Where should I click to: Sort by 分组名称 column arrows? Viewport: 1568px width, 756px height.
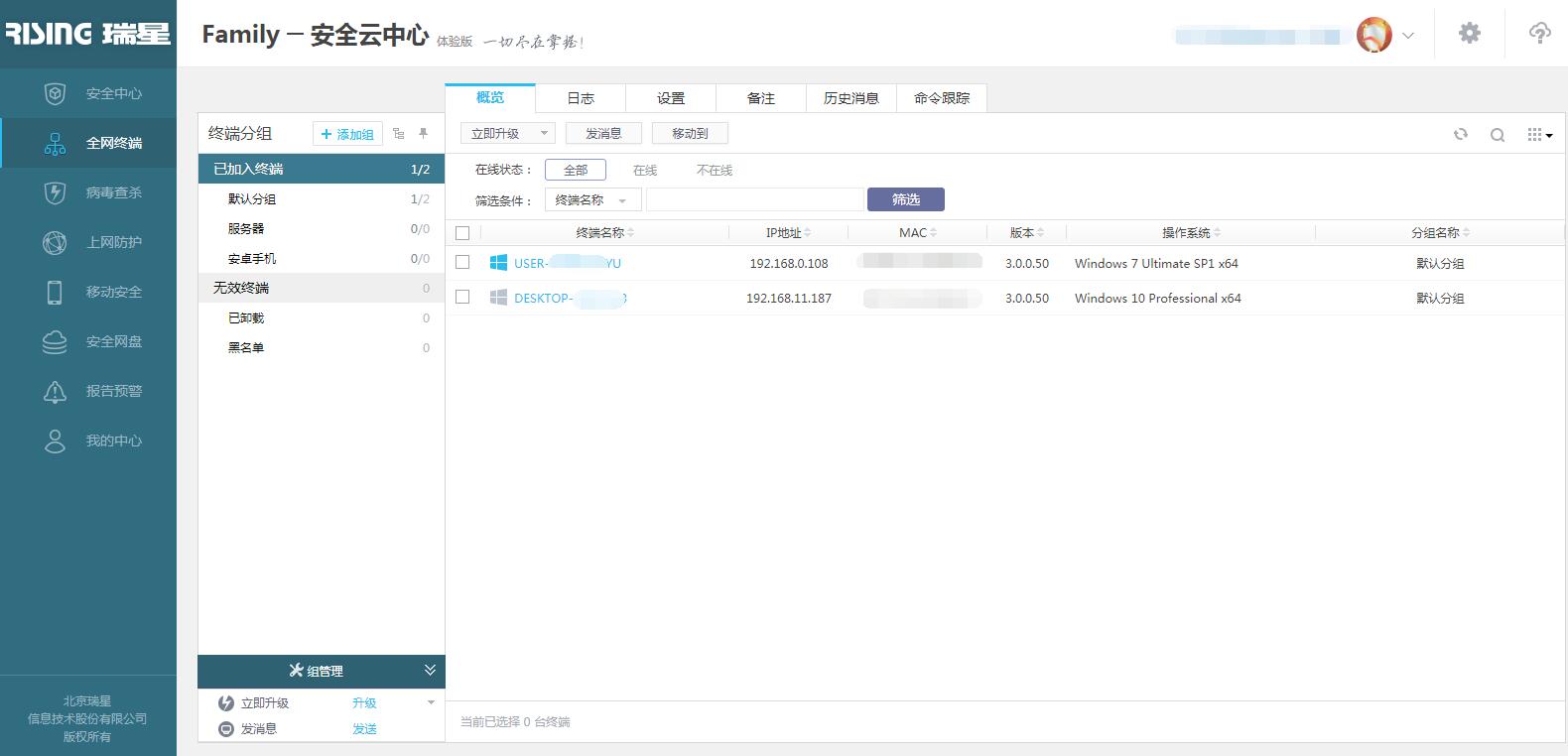click(1466, 233)
